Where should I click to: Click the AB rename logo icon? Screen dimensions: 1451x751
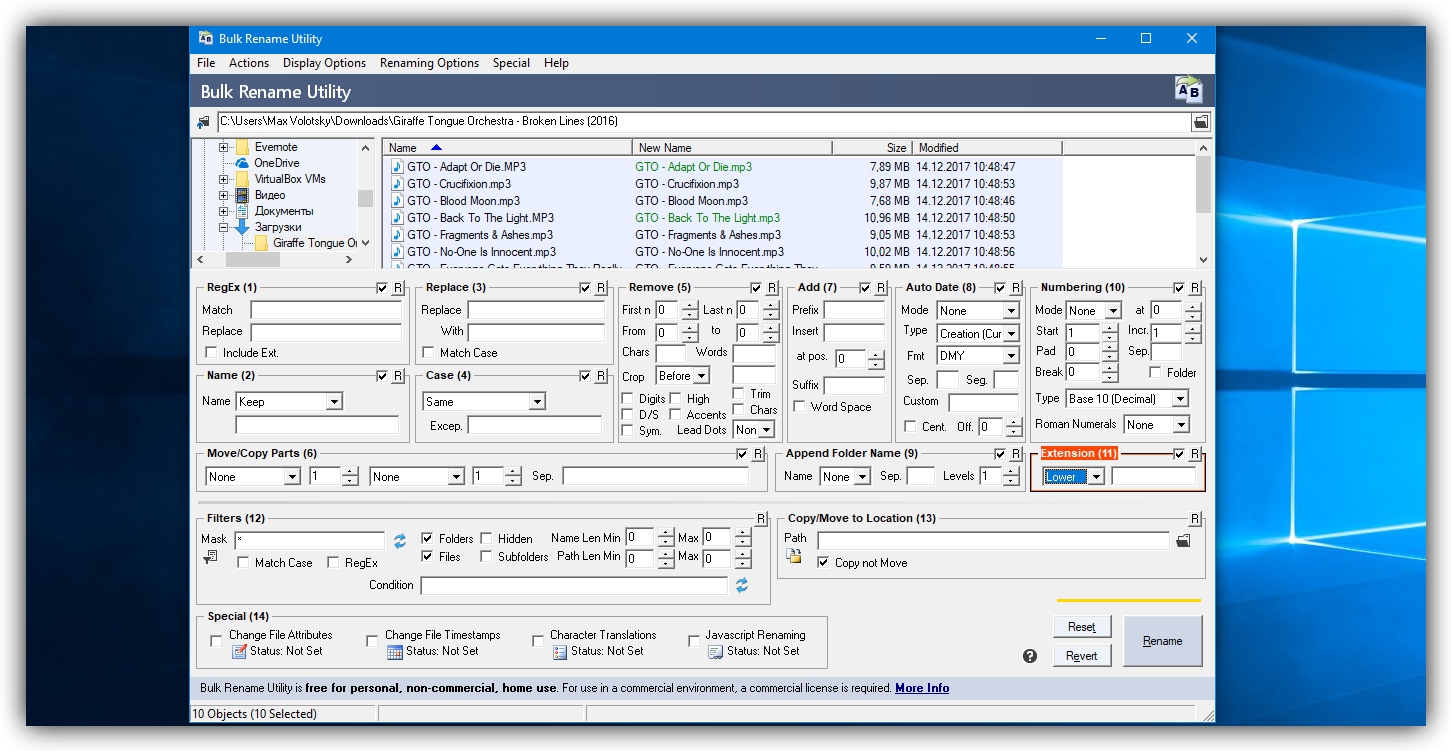click(x=1188, y=90)
